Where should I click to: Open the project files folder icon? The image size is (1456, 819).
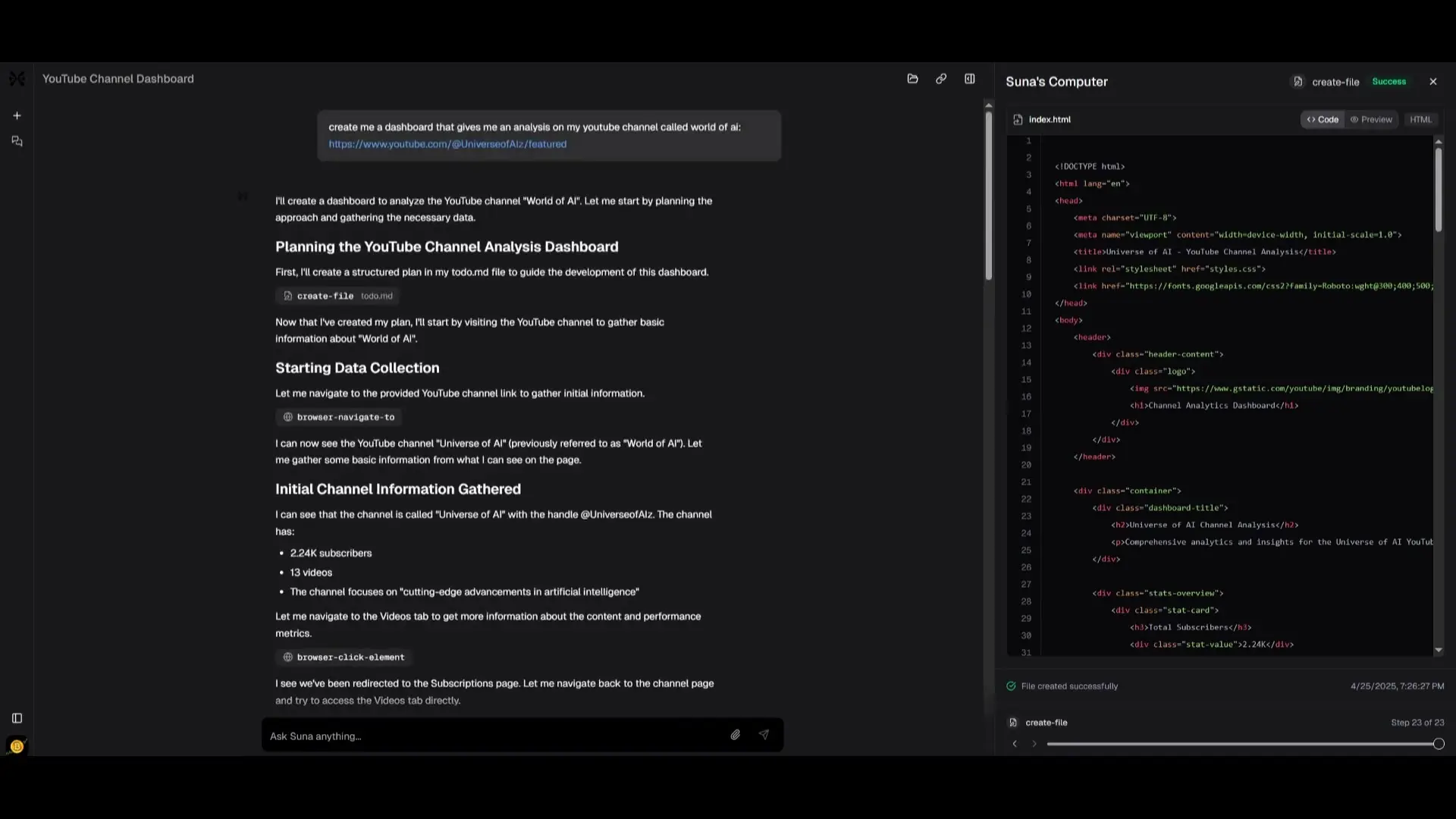point(912,79)
